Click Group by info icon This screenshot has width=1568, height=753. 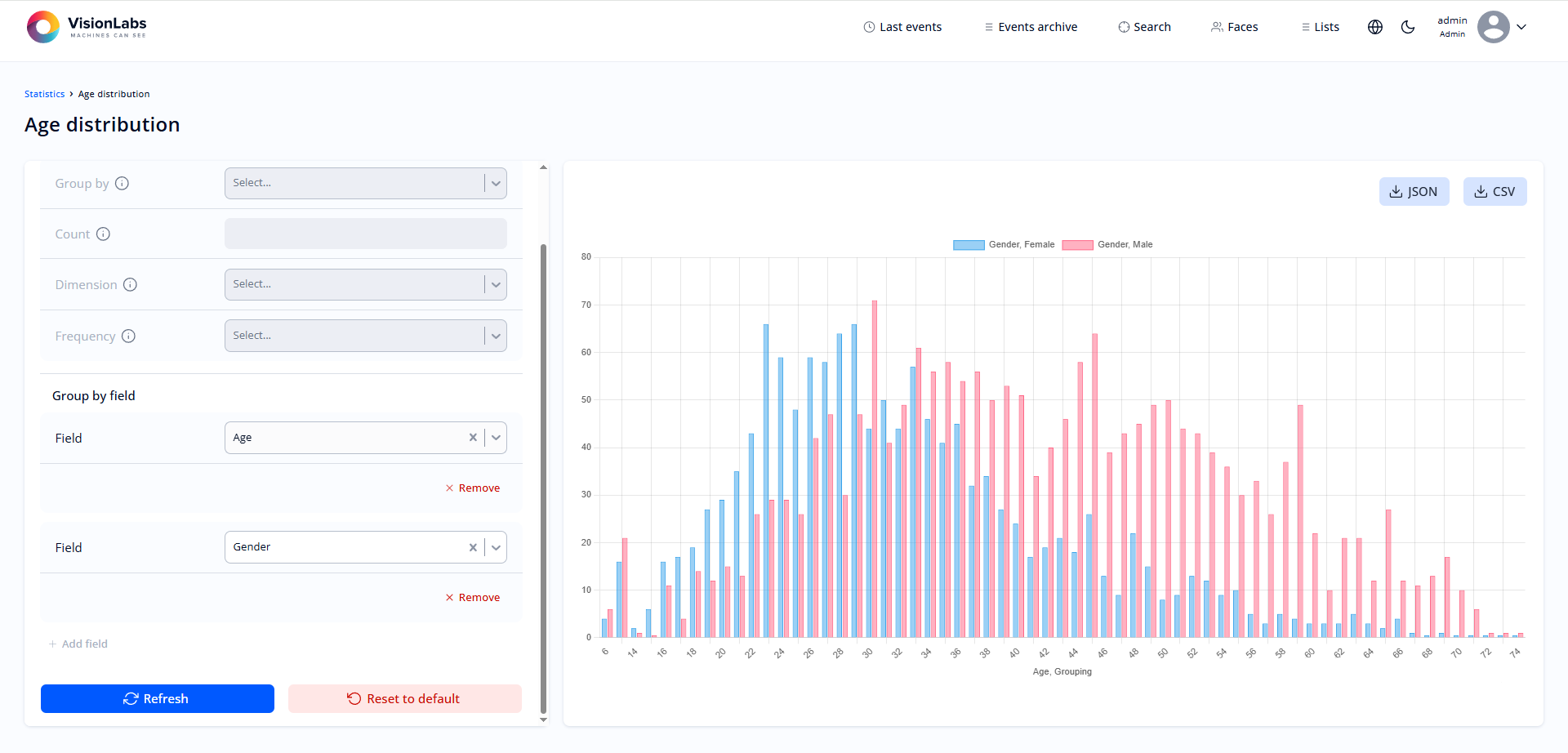click(122, 184)
